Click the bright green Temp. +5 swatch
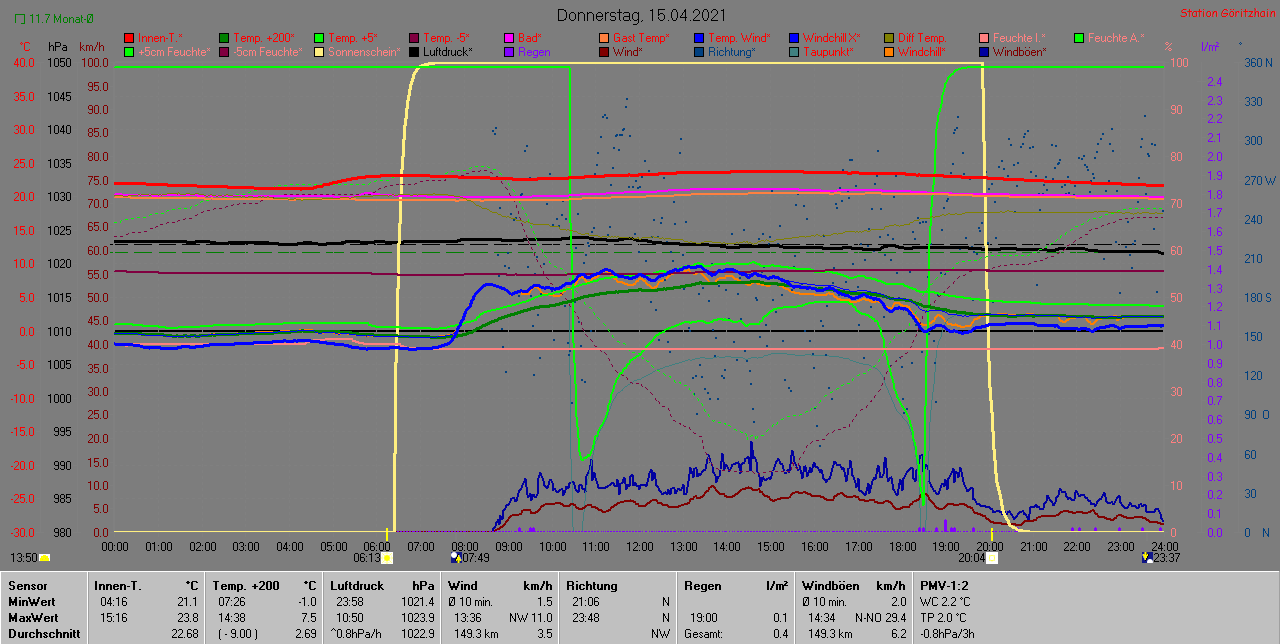1280x644 pixels. [x=320, y=38]
